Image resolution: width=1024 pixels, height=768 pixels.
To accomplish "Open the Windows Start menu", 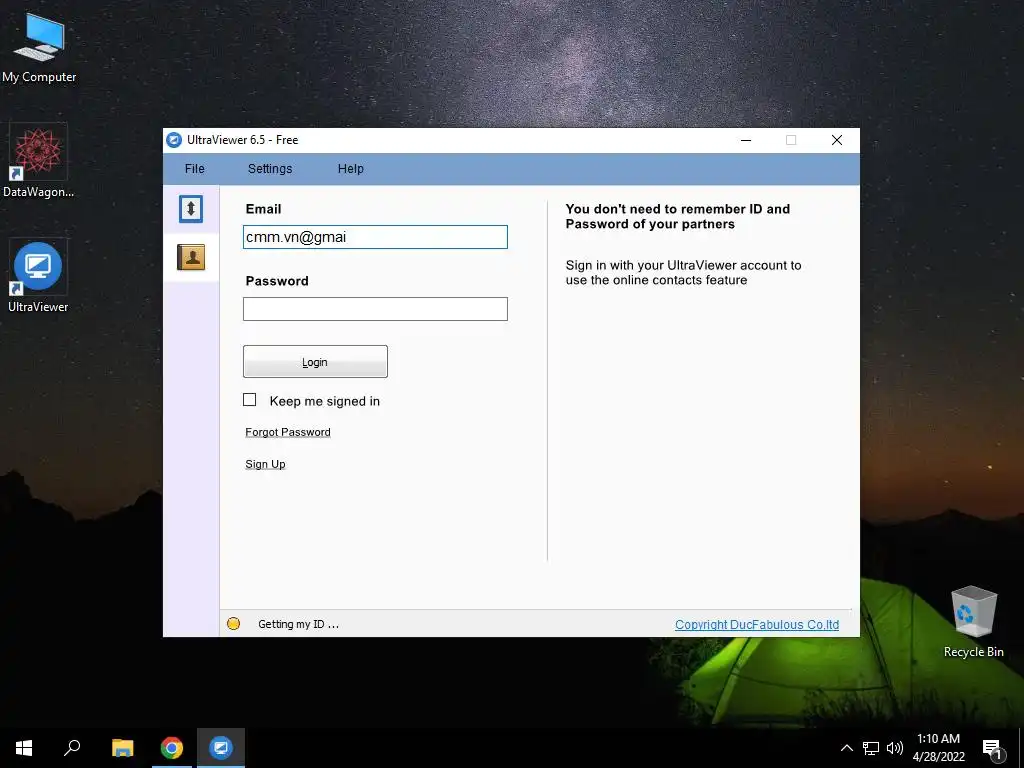I will point(24,748).
